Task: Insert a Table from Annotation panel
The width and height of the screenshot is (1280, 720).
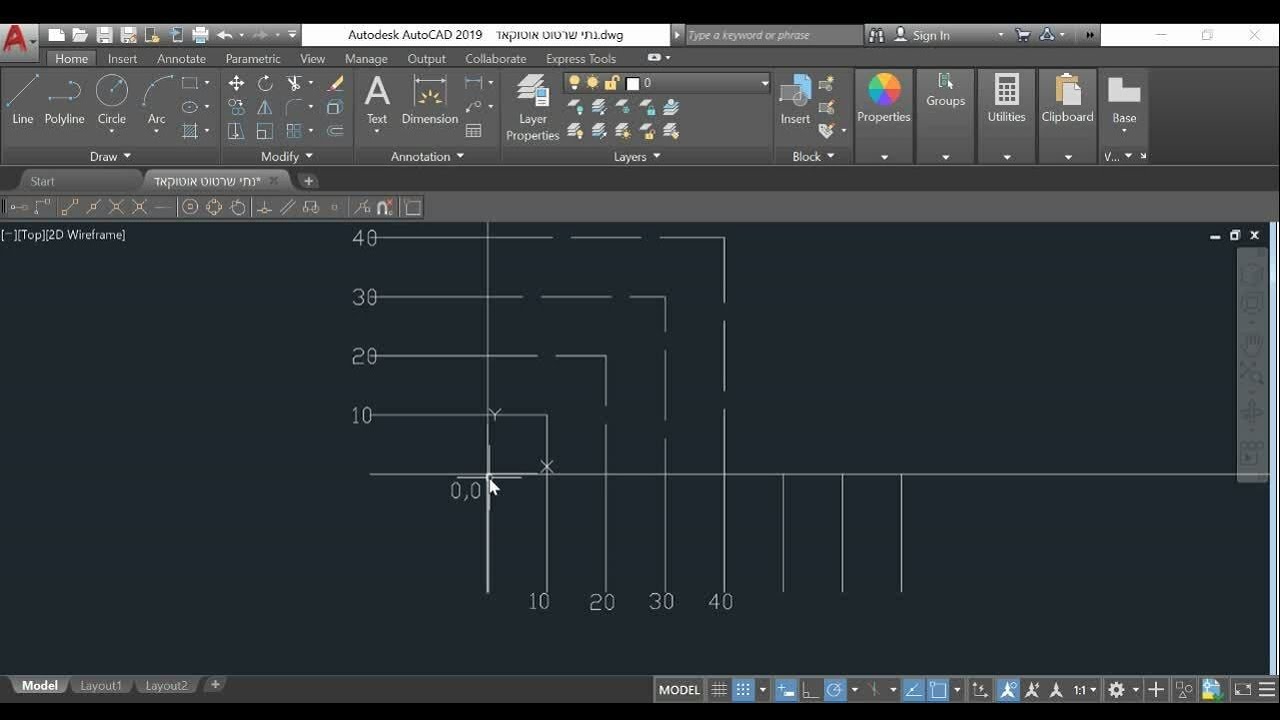Action: 474,131
